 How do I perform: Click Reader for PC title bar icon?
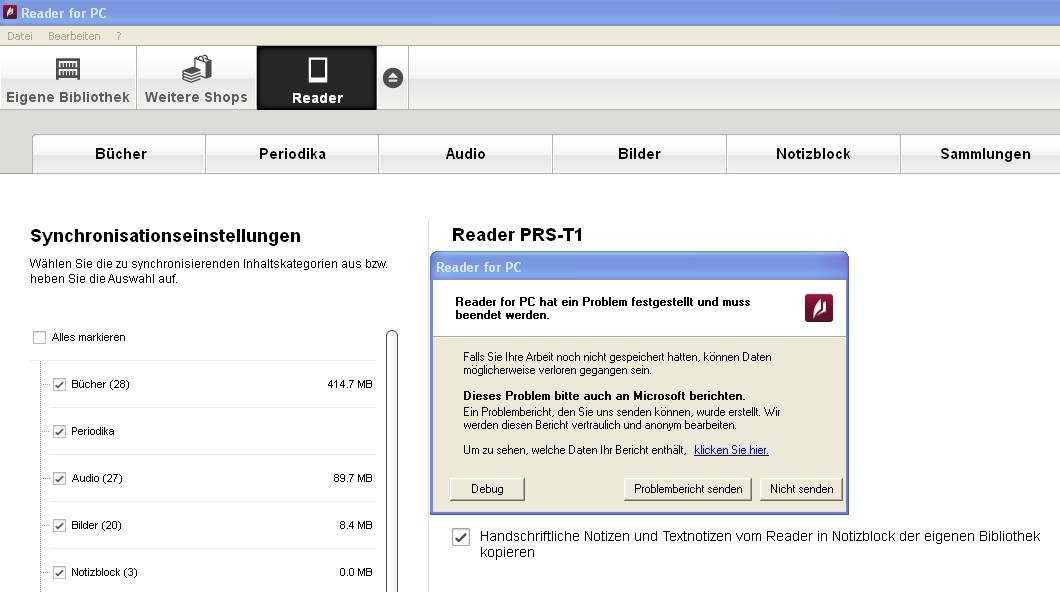[x=10, y=13]
